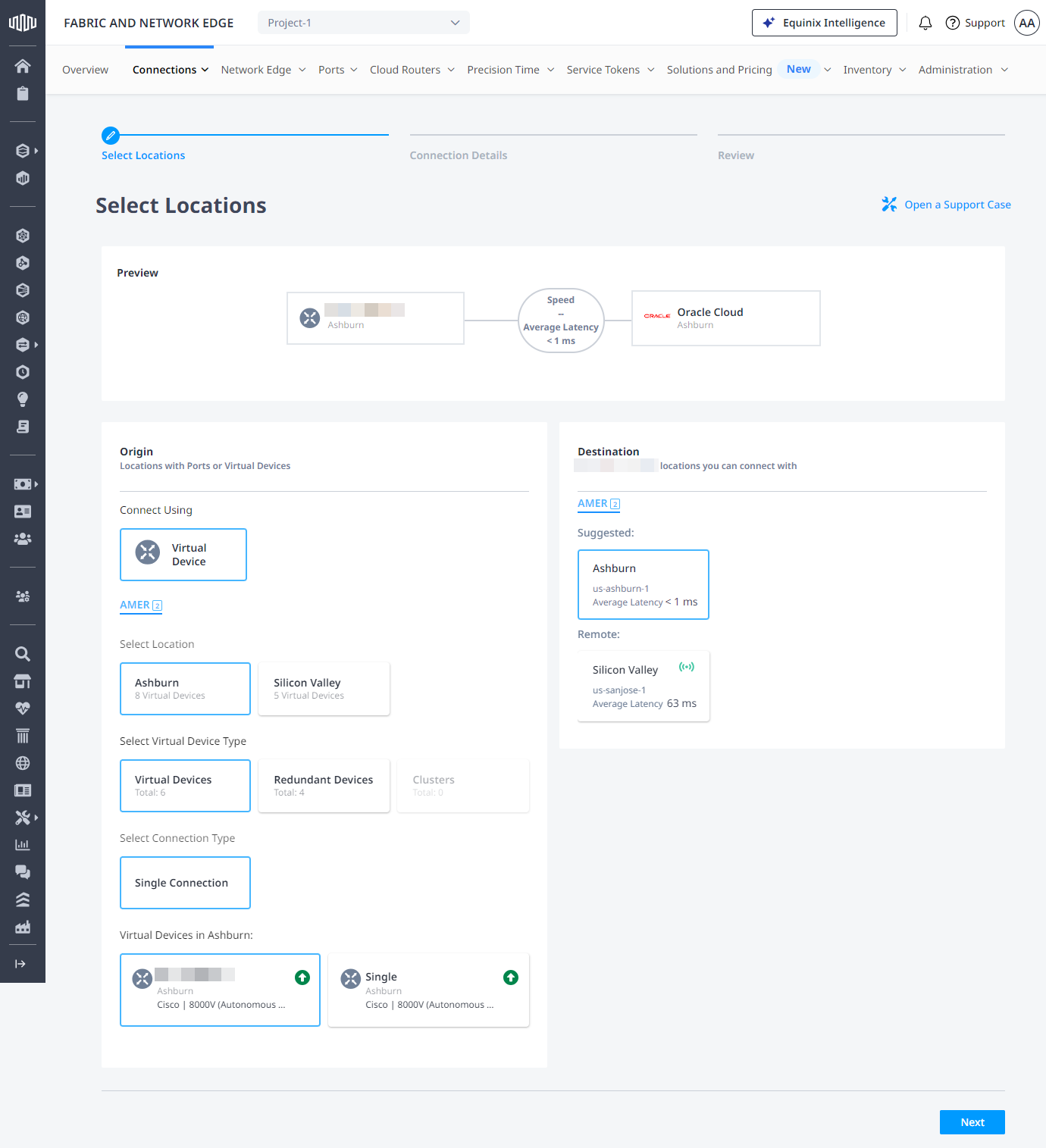Select Redundant Devices device type card
Screen dimensions: 1046x1148
pyautogui.click(x=324, y=786)
